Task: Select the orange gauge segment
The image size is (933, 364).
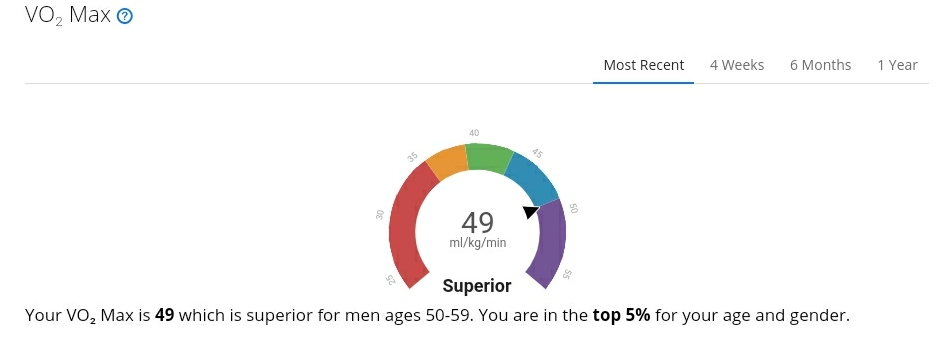Action: [447, 161]
